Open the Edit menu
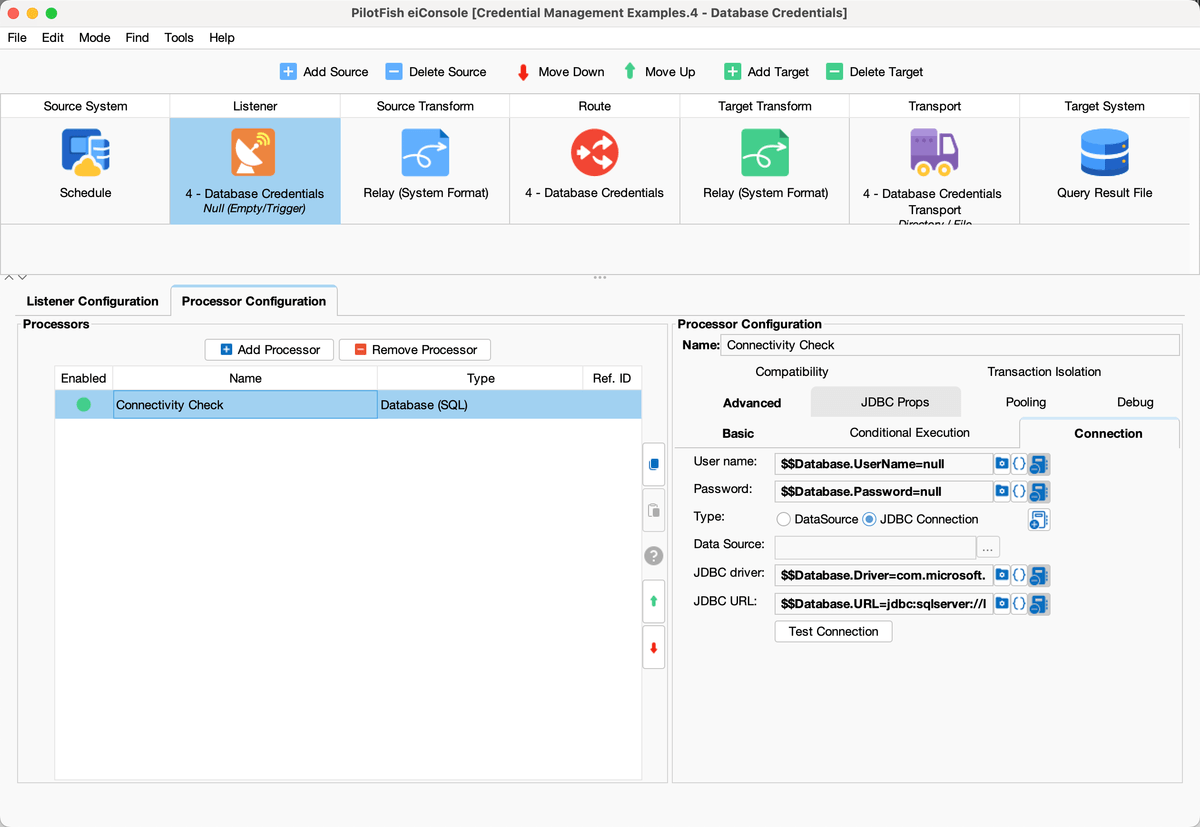 click(52, 38)
